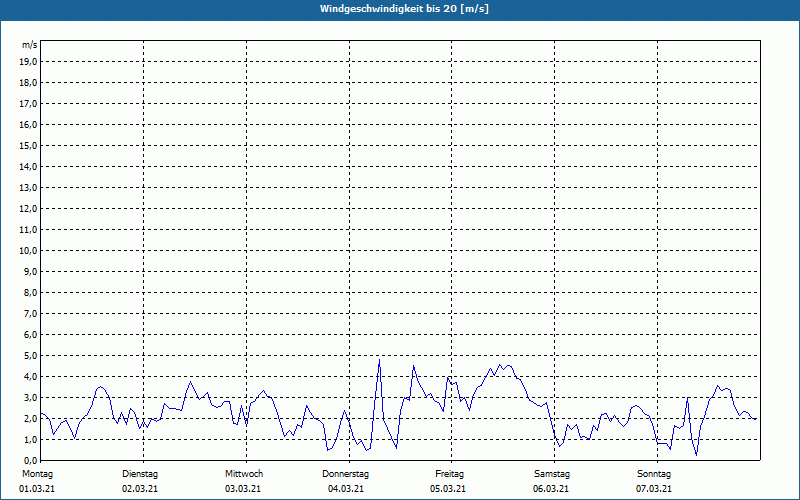Click the '7,0' axis label
Image resolution: width=800 pixels, height=500 pixels.
coord(30,313)
